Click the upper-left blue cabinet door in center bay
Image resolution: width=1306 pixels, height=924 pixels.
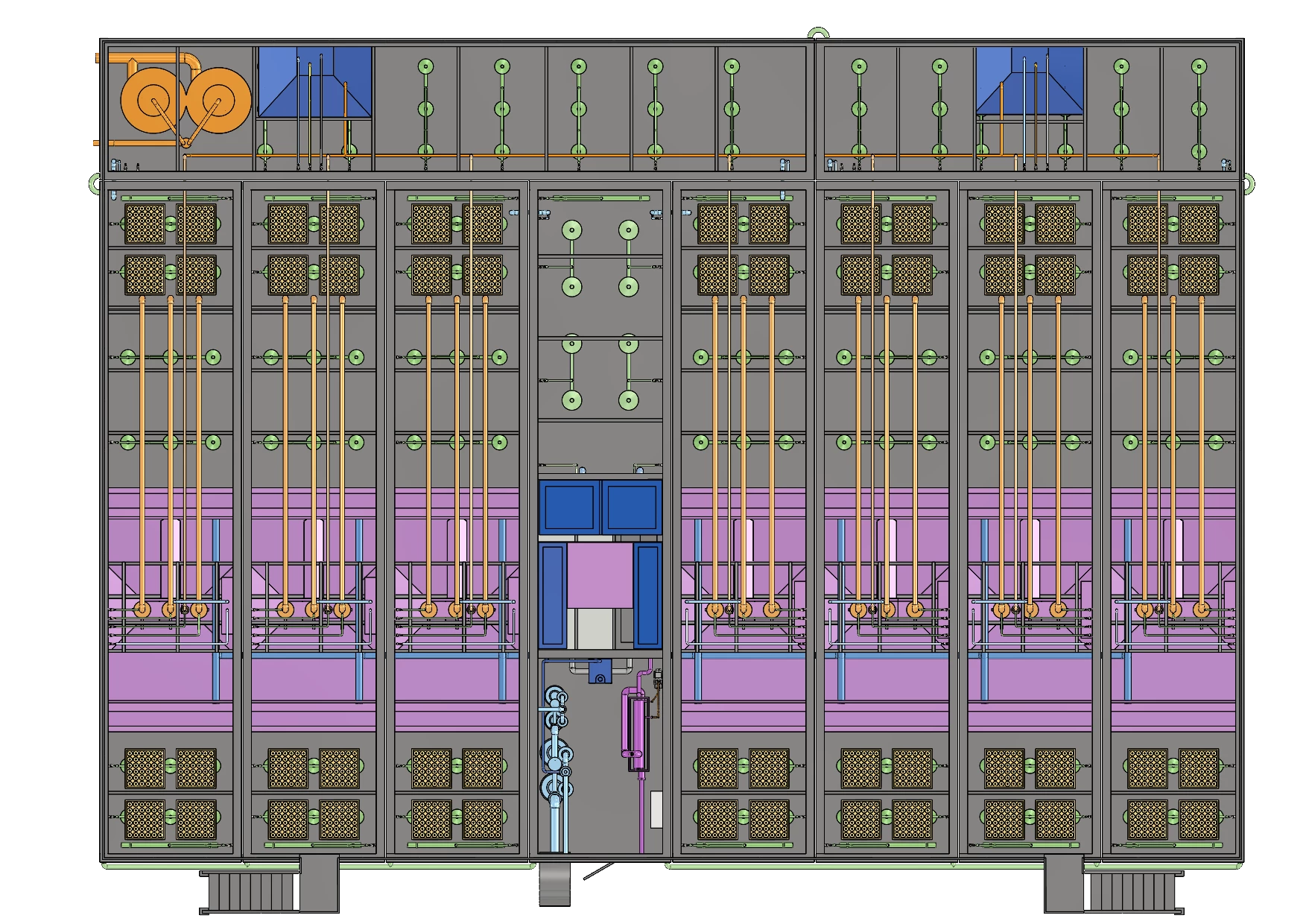tap(570, 507)
